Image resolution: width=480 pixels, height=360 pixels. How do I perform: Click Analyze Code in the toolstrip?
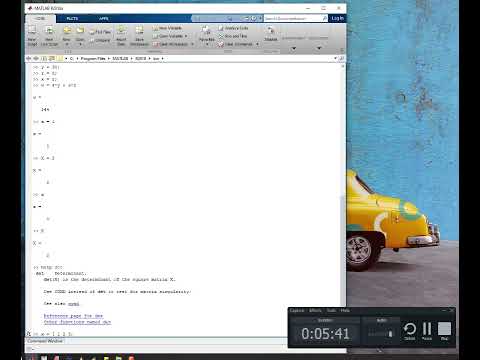(234, 28)
